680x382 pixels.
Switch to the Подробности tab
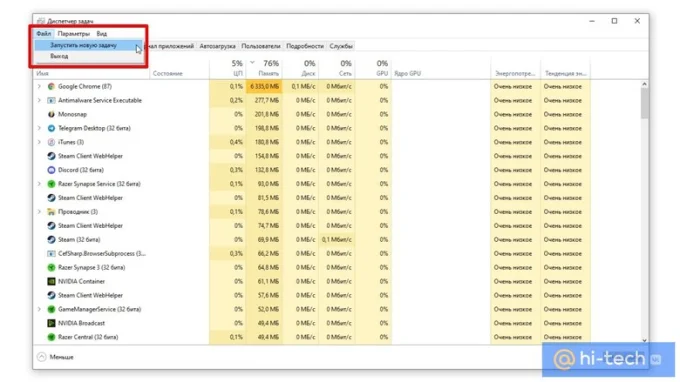click(x=305, y=46)
